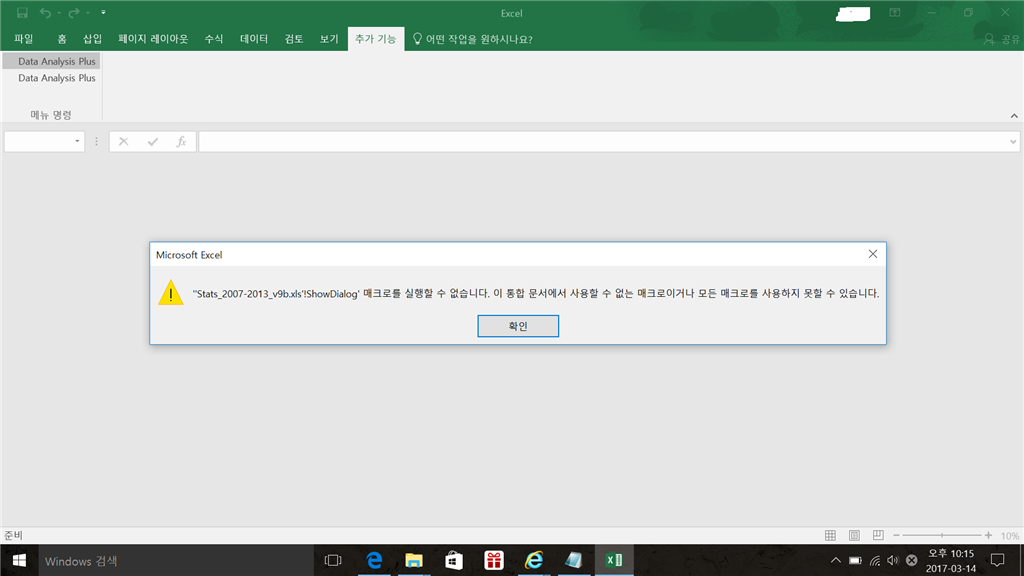Viewport: 1024px width, 576px height.
Task: Click the tray icon next to the clock
Action: click(x=912, y=560)
